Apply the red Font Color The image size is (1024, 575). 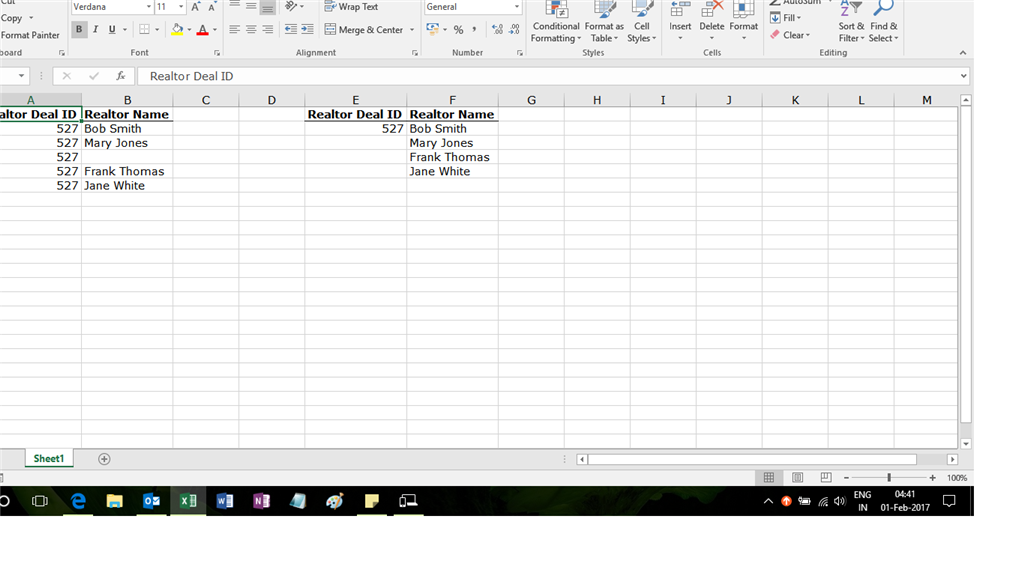click(x=202, y=29)
